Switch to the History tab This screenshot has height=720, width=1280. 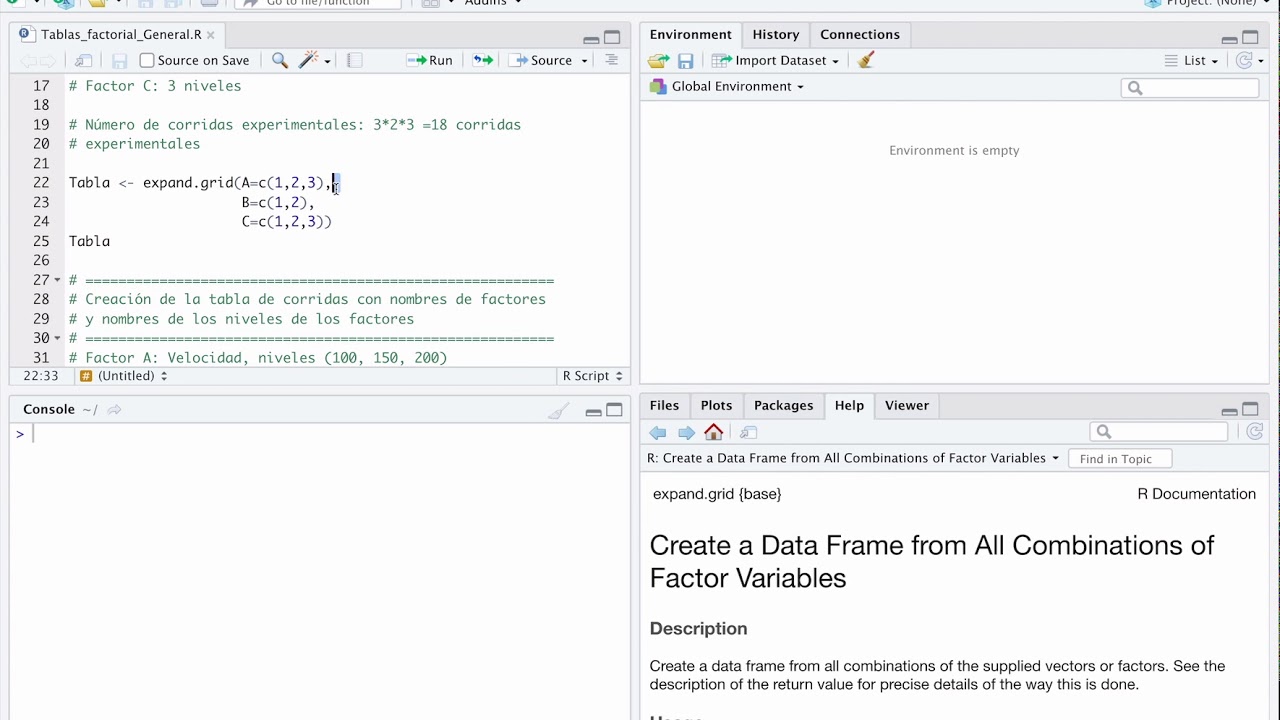point(775,34)
